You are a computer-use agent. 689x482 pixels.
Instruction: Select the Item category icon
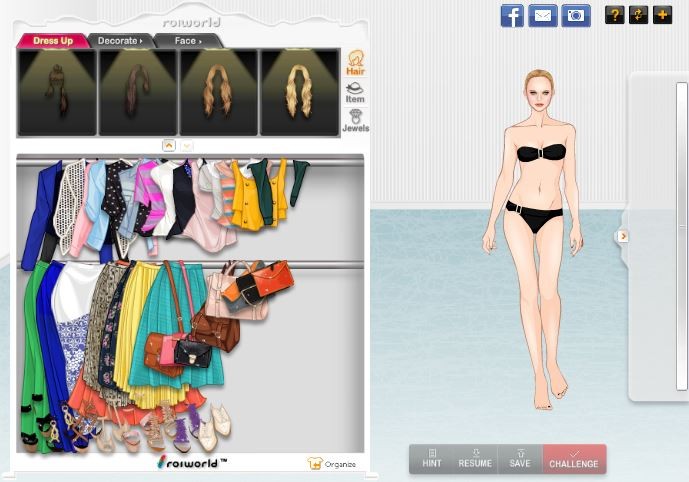[x=355, y=92]
